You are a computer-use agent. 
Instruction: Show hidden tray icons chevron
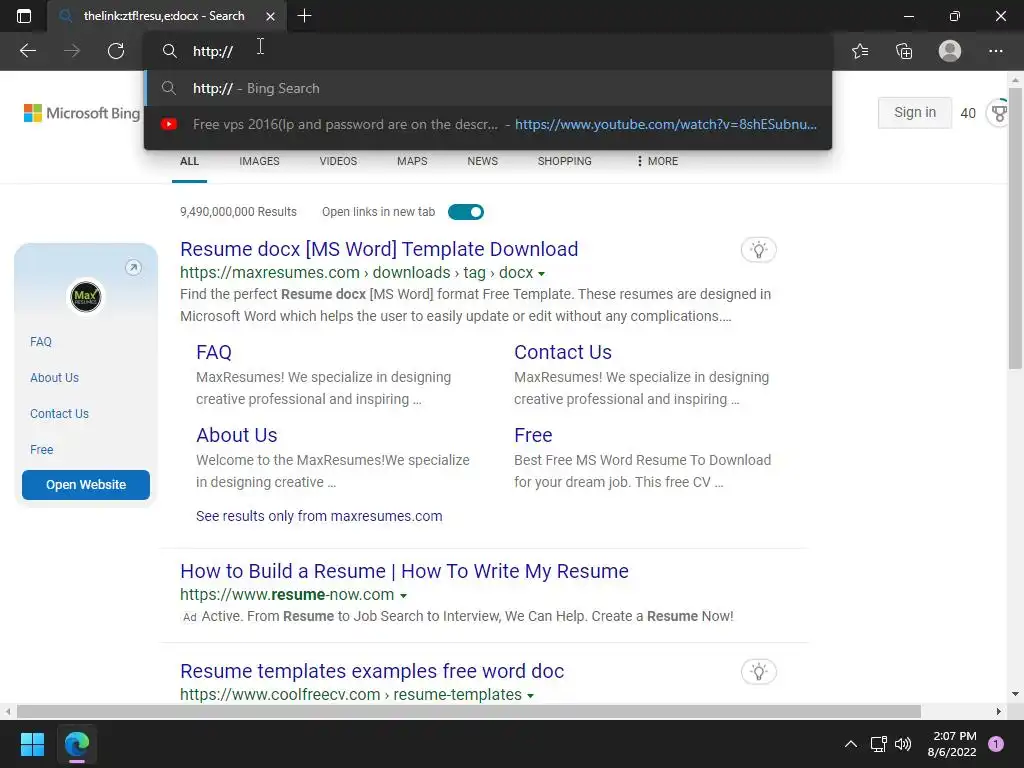851,744
